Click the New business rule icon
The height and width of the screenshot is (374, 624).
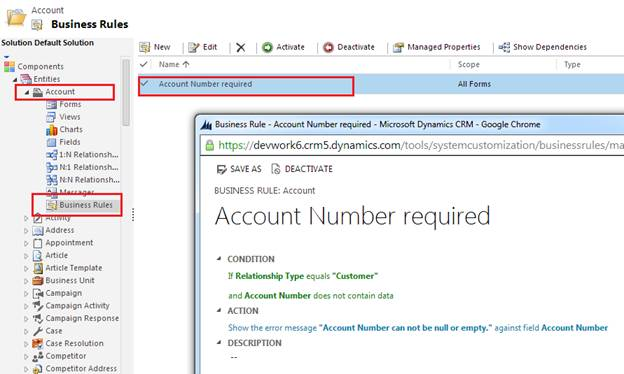[x=144, y=47]
